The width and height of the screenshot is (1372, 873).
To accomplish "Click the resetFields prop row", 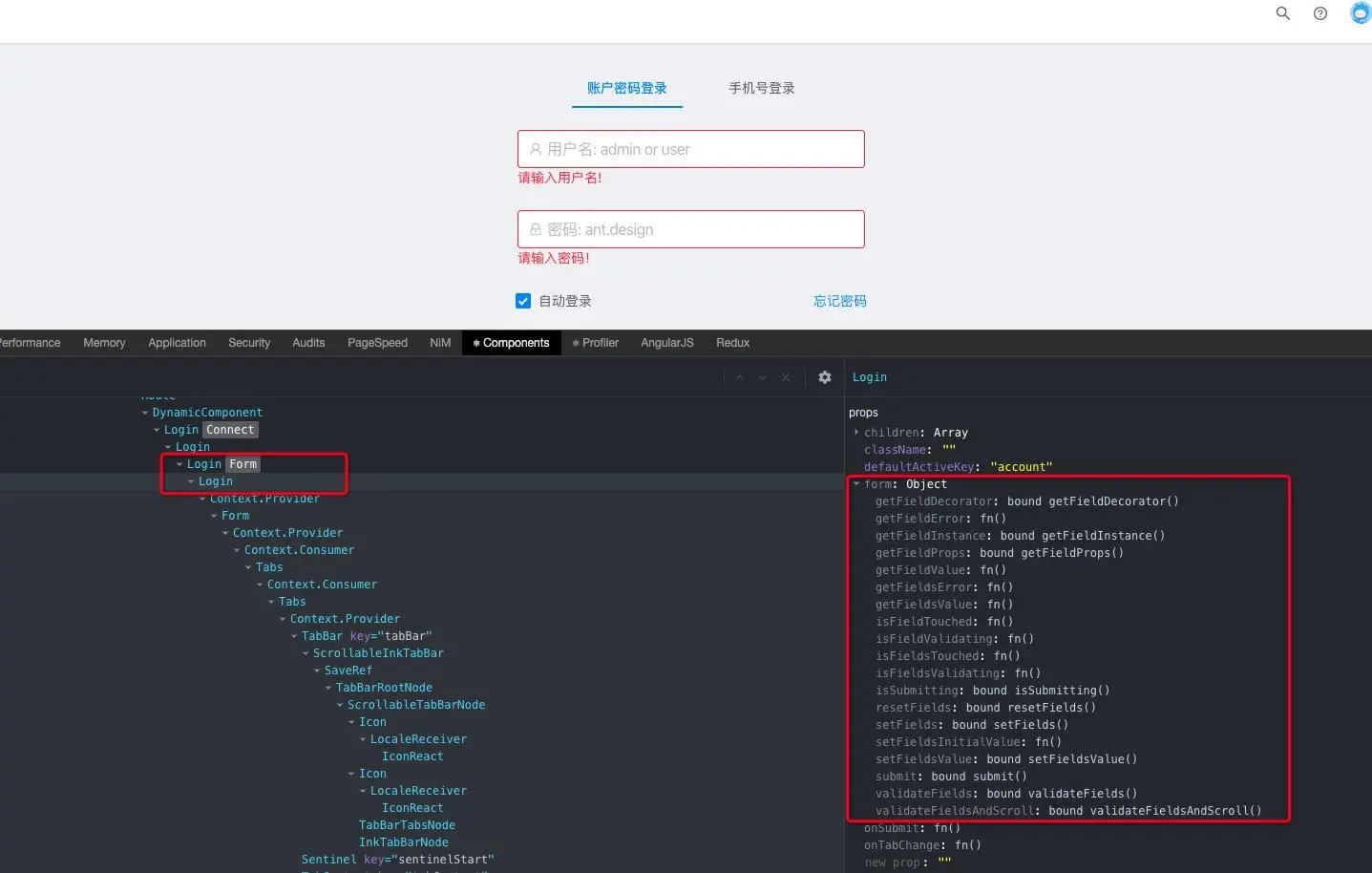I will pos(985,708).
